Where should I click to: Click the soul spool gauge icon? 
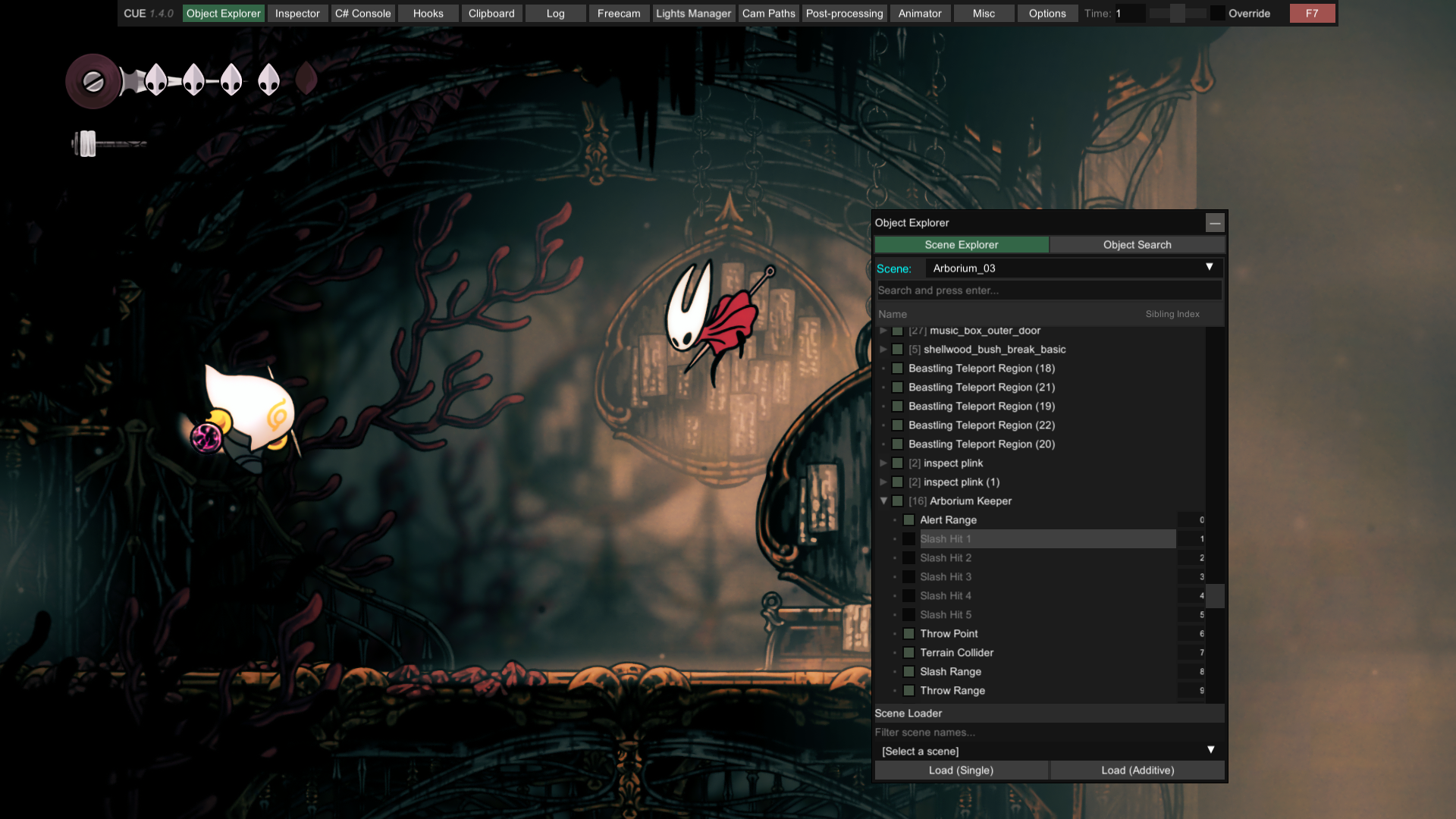(93, 81)
